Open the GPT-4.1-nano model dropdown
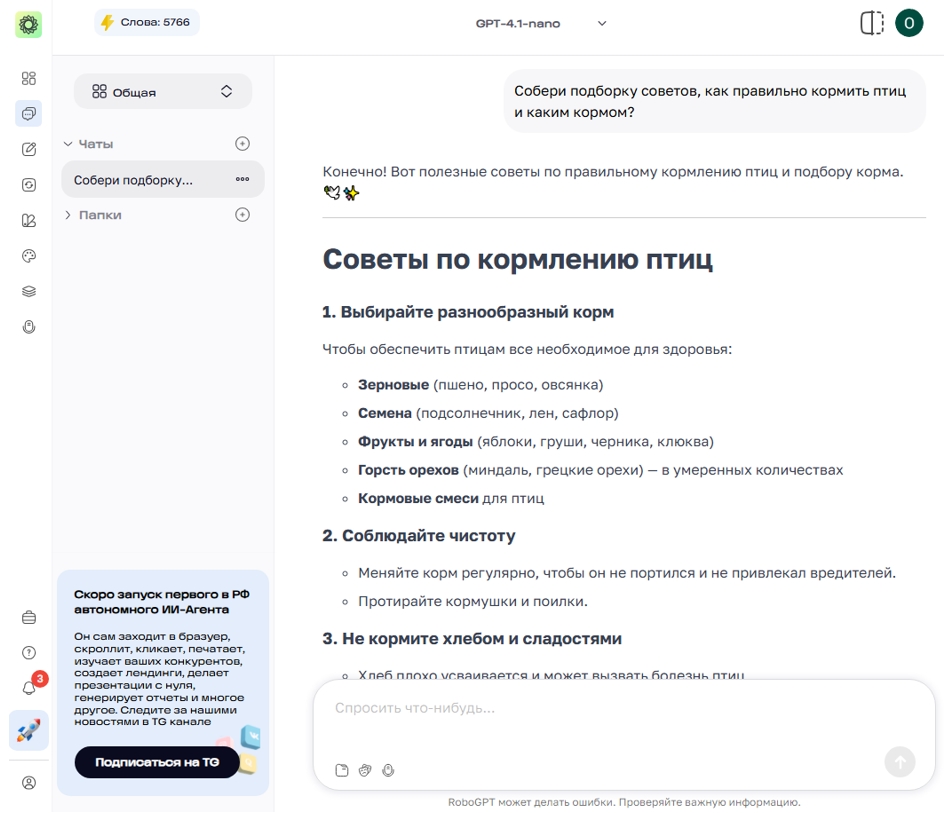944x813 pixels. pyautogui.click(x=541, y=23)
